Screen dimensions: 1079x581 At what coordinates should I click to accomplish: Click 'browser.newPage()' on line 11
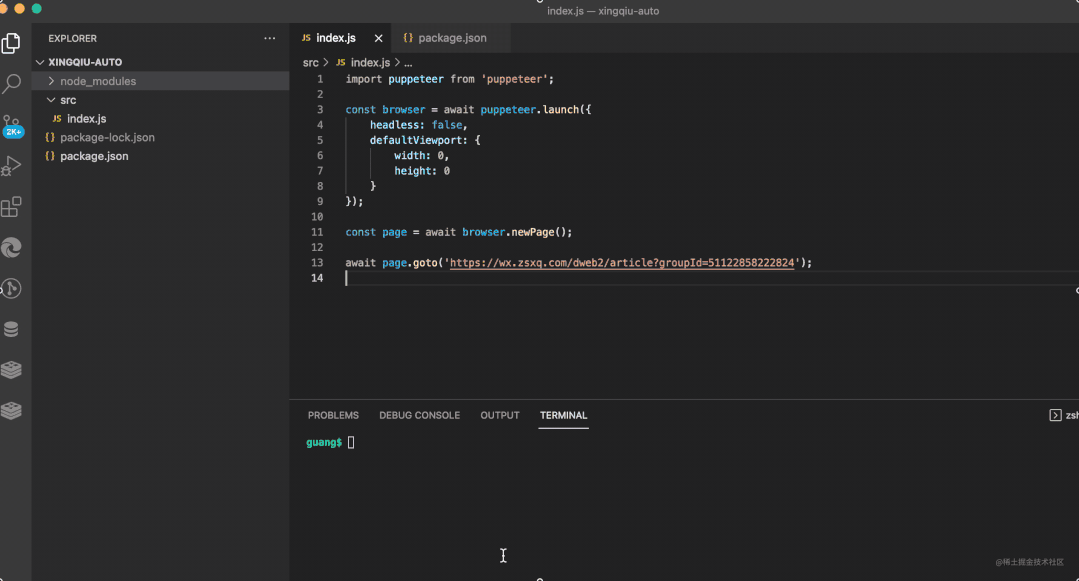point(514,232)
